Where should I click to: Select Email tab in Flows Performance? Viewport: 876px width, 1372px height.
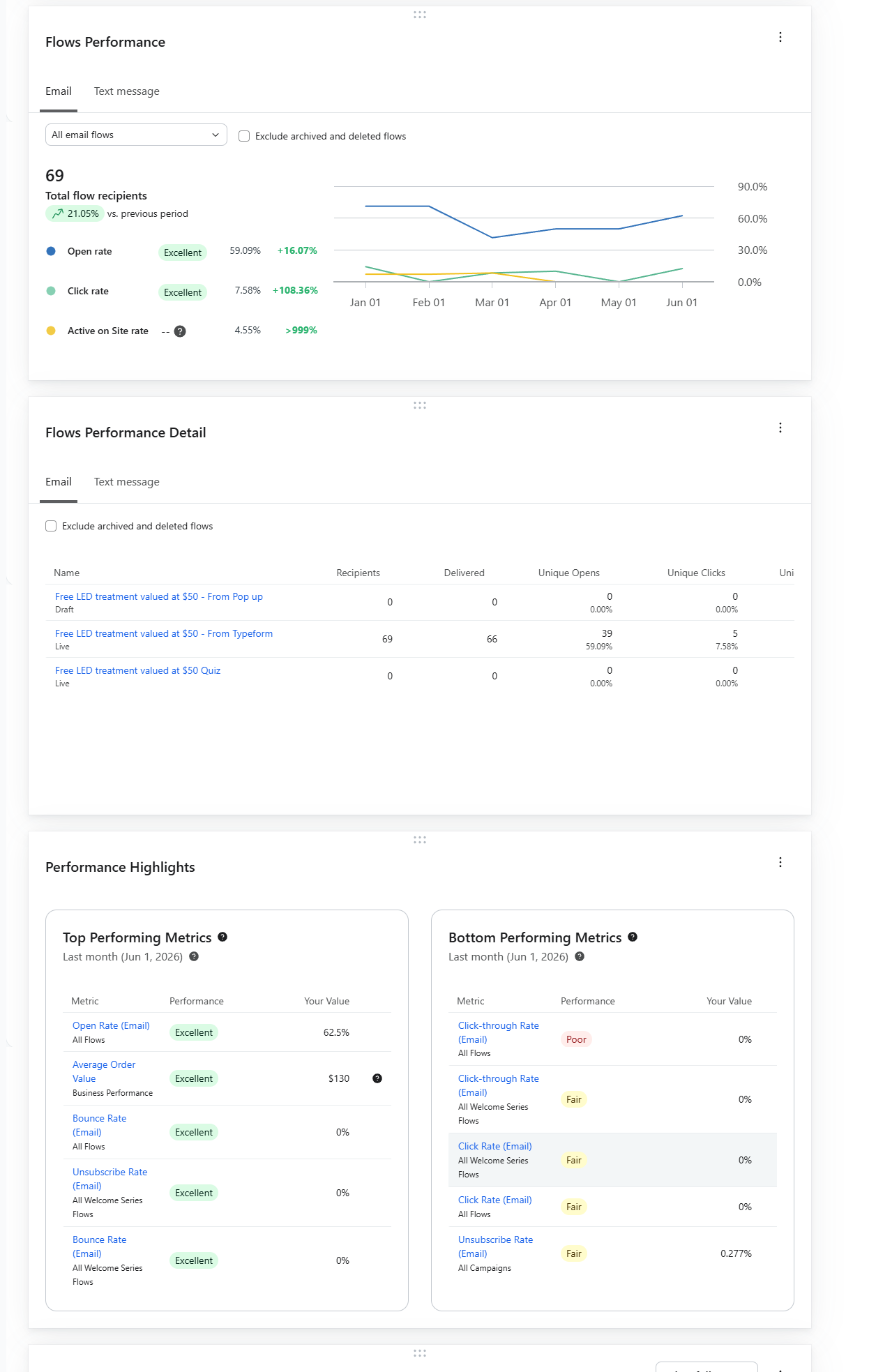click(59, 91)
